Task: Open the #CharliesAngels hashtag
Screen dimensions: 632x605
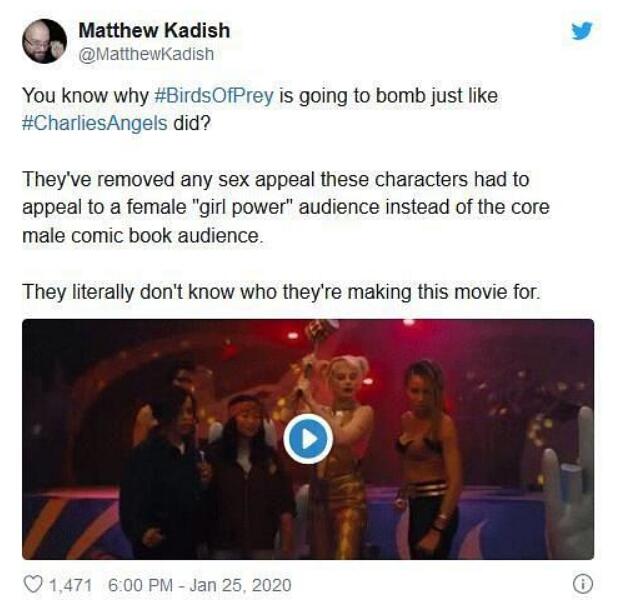Action: click(95, 123)
